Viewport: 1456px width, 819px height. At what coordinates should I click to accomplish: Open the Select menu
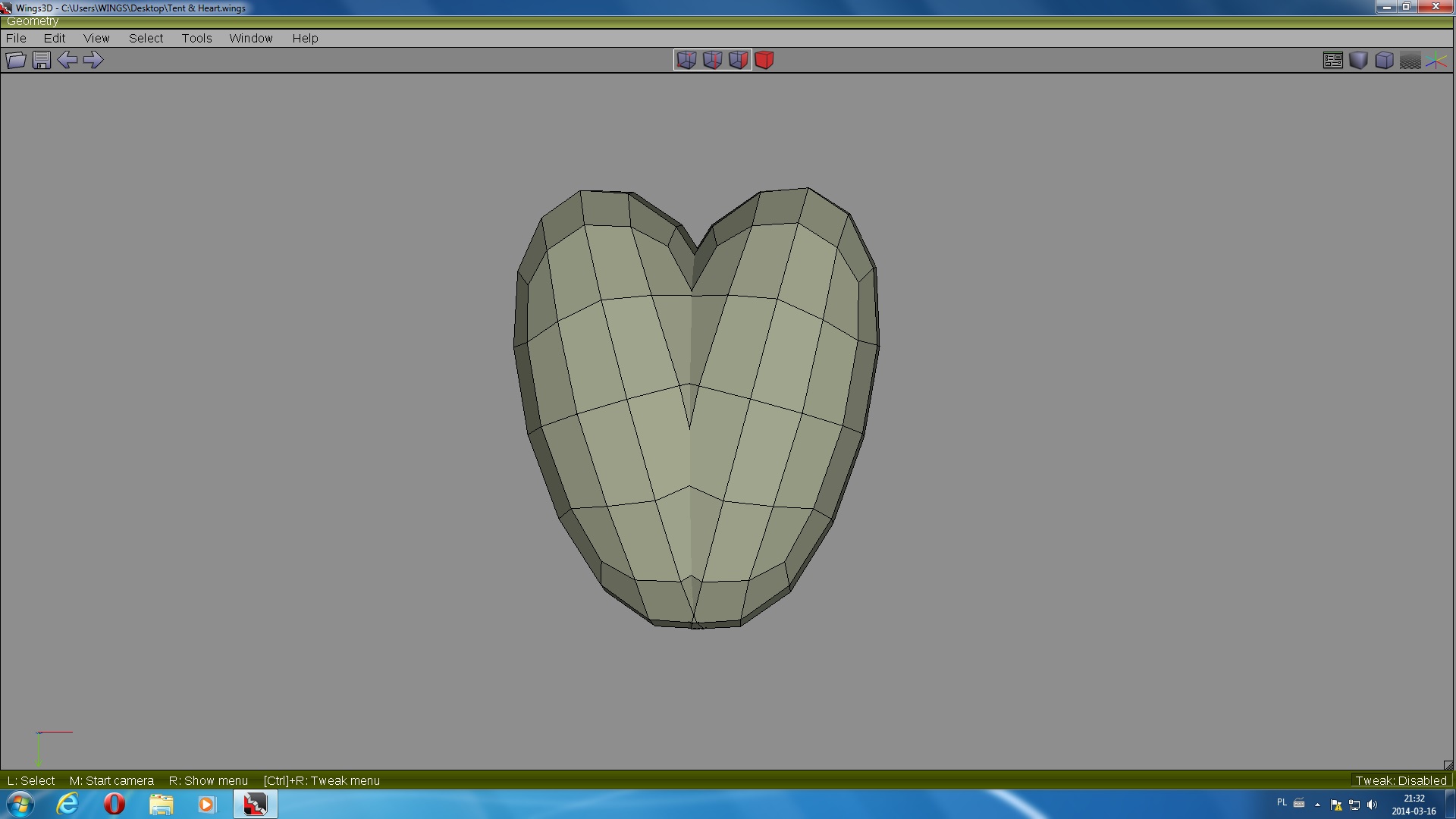[x=146, y=38]
